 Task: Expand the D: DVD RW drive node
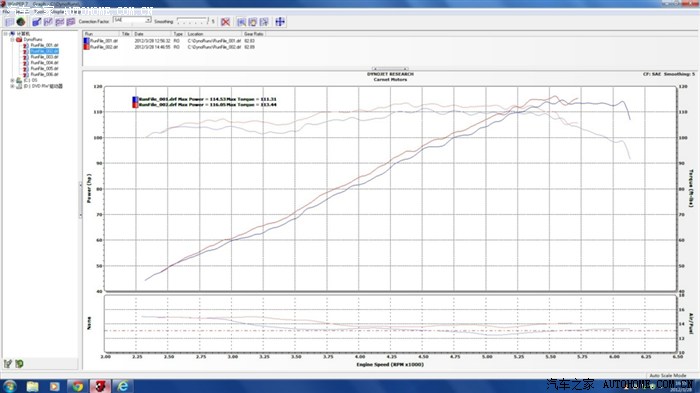click(12, 86)
